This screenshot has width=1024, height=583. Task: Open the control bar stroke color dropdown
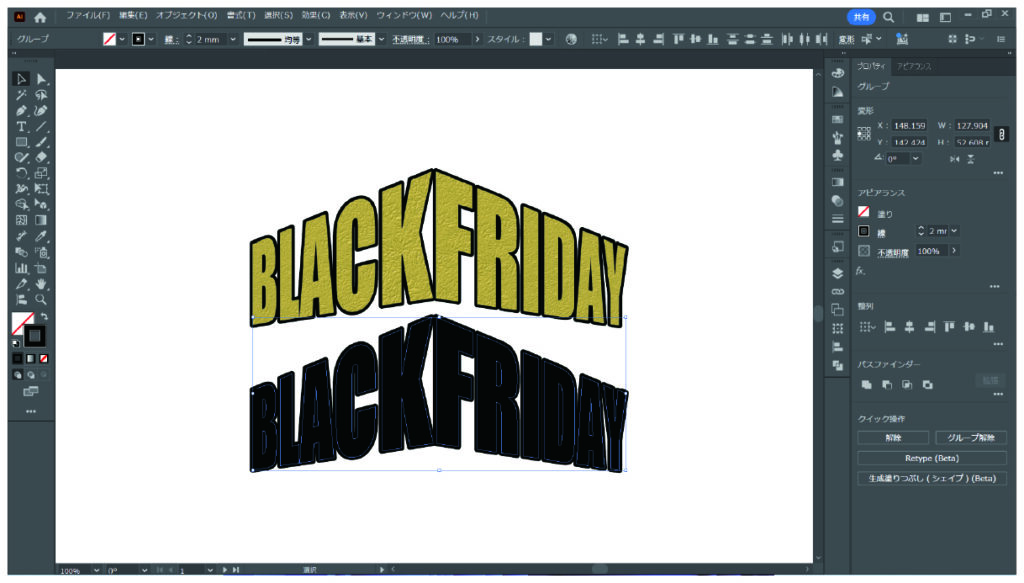point(152,39)
